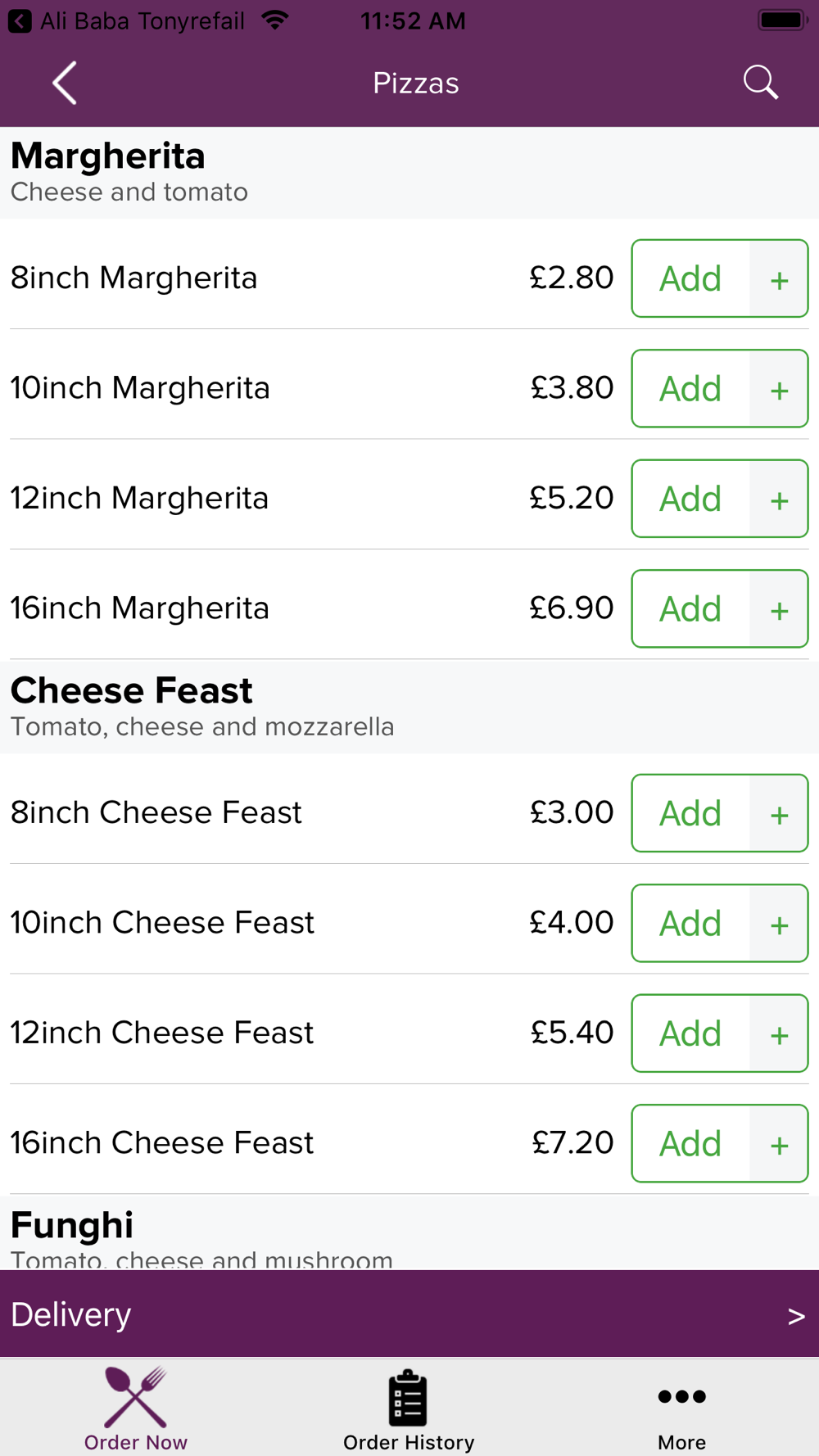Switch to the Order History tab

pos(409,1409)
